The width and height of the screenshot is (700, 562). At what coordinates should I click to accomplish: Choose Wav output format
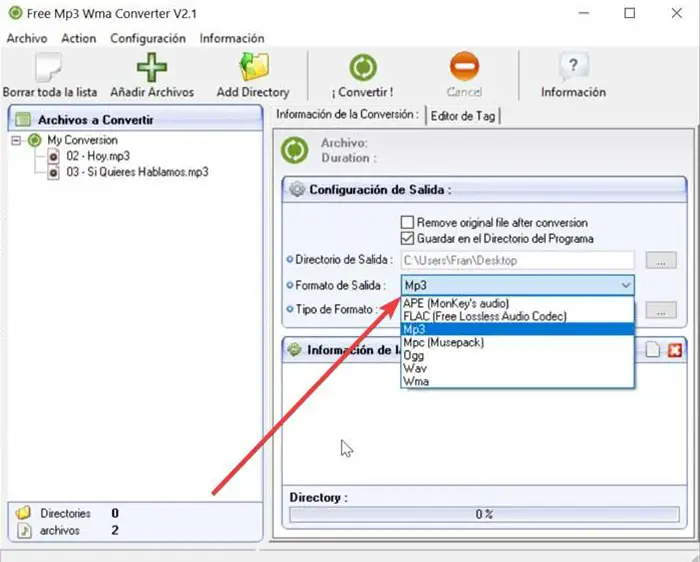517,368
